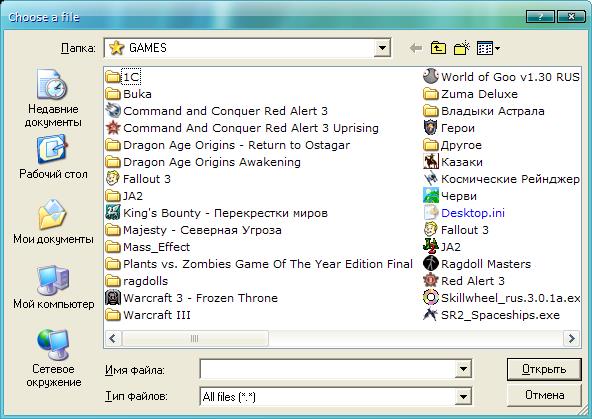Select the Desktop.ini file icon
592x419 pixels.
pos(430,213)
